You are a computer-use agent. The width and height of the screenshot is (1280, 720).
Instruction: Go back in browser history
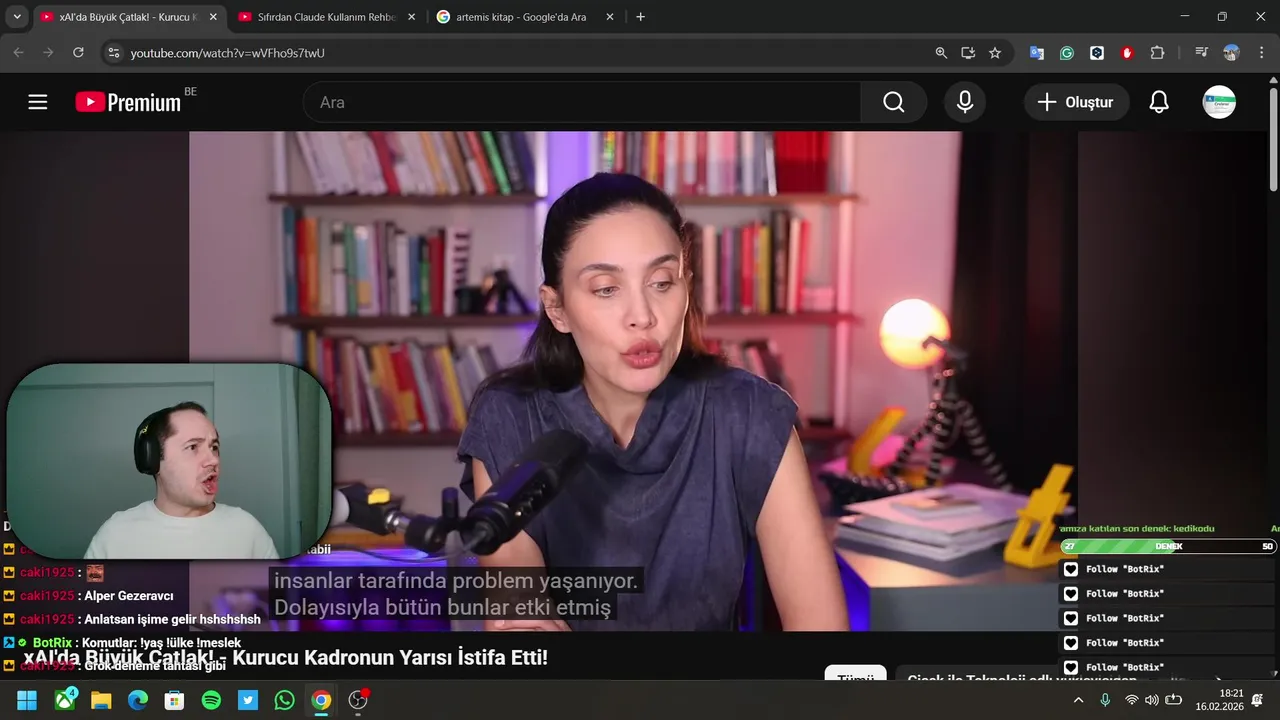[18, 53]
